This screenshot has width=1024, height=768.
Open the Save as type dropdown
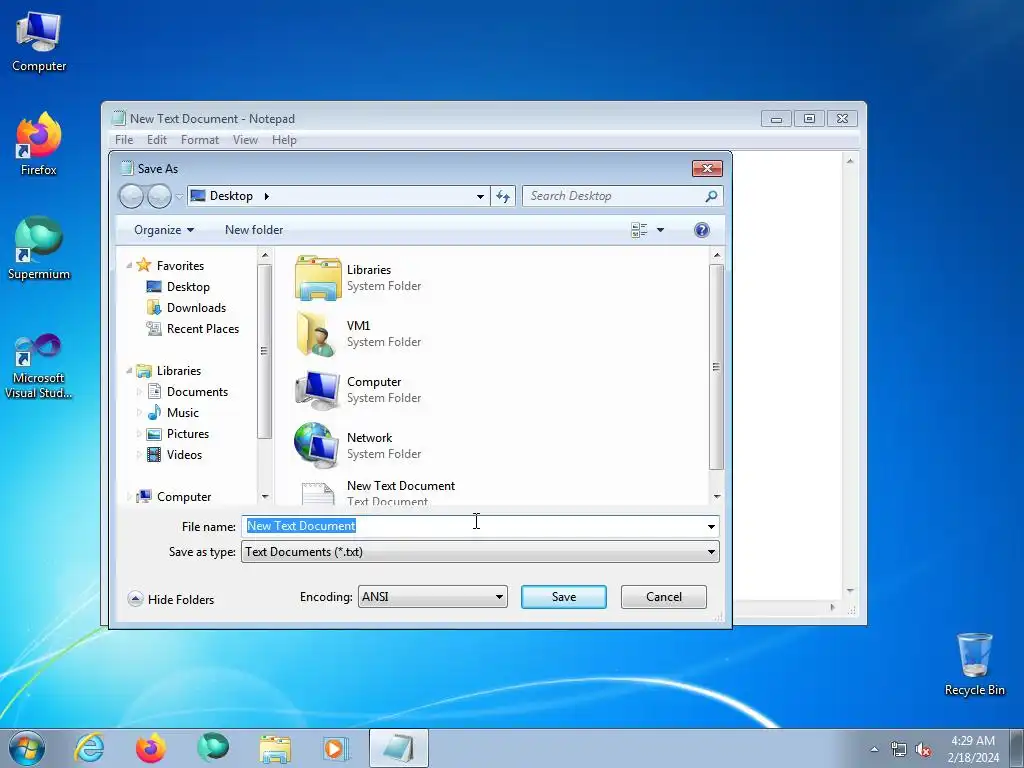click(480, 552)
